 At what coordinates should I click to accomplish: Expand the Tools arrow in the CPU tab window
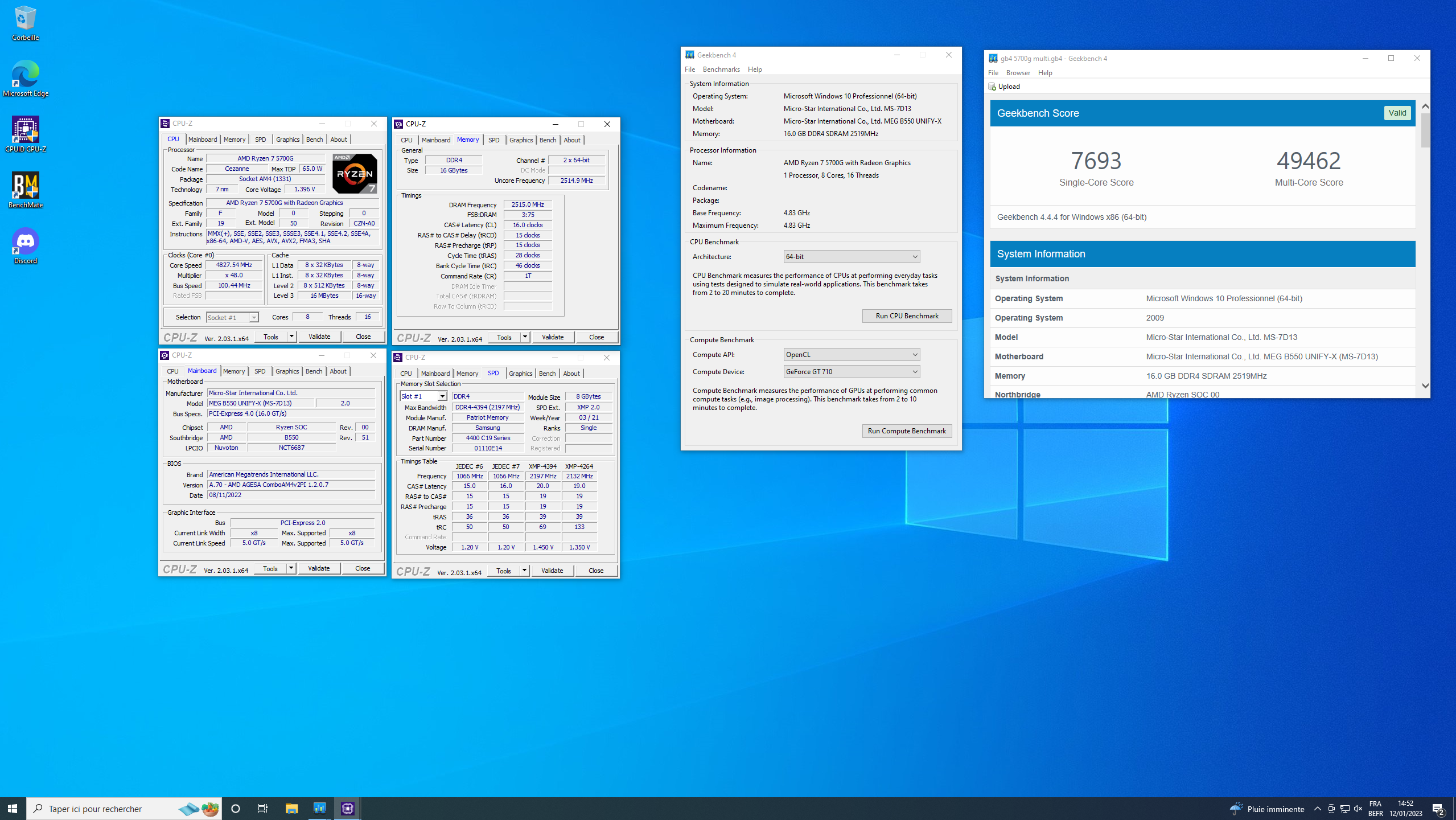(x=291, y=337)
